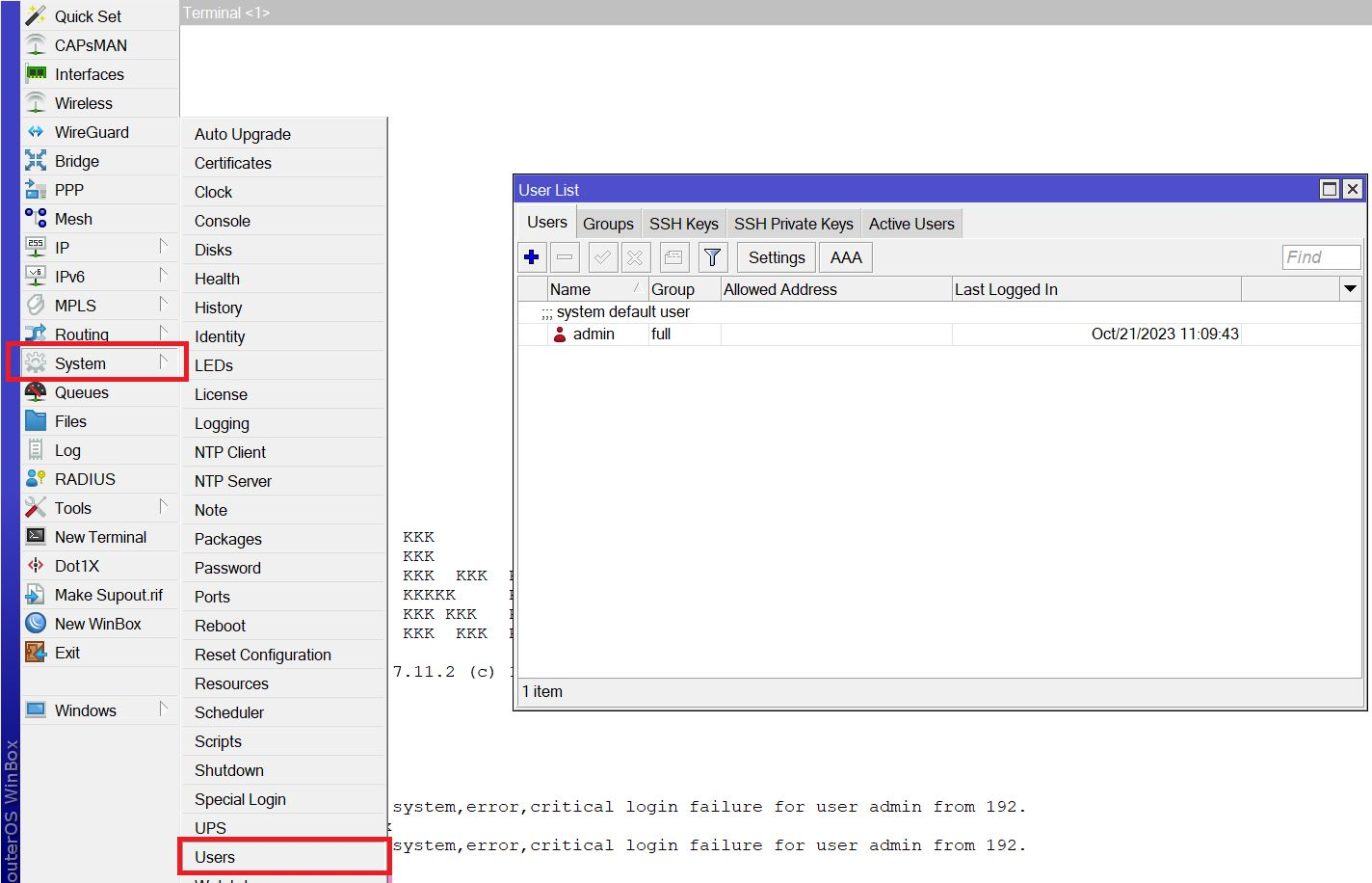The image size is (1372, 883).
Task: Select Identity in System submenu
Action: [x=284, y=336]
